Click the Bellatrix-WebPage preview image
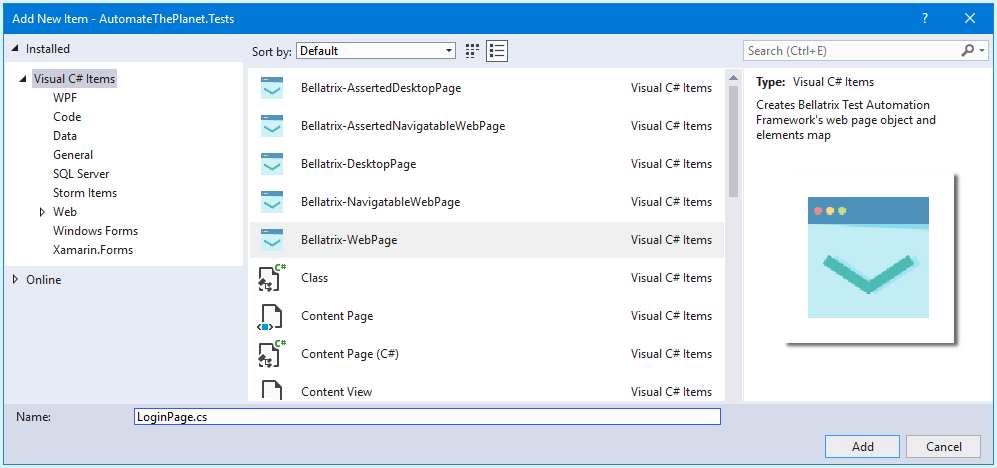Viewport: 997px width, 468px height. tap(868, 258)
